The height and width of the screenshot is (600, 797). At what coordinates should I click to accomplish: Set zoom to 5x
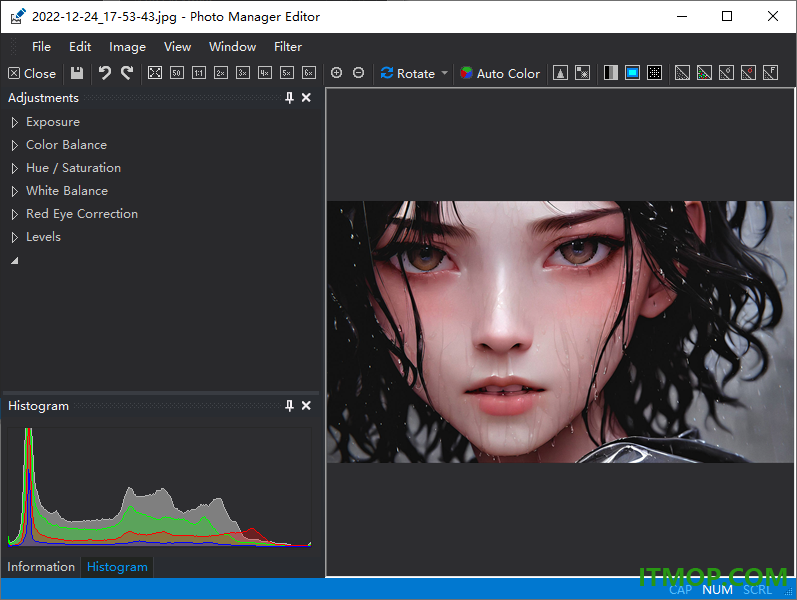287,73
